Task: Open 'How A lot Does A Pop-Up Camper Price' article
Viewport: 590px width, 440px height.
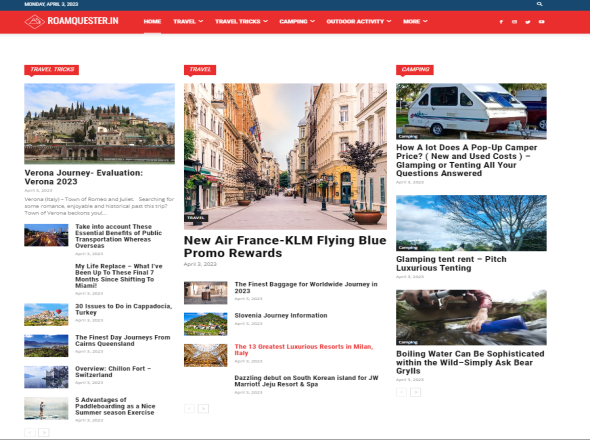Action: click(467, 160)
